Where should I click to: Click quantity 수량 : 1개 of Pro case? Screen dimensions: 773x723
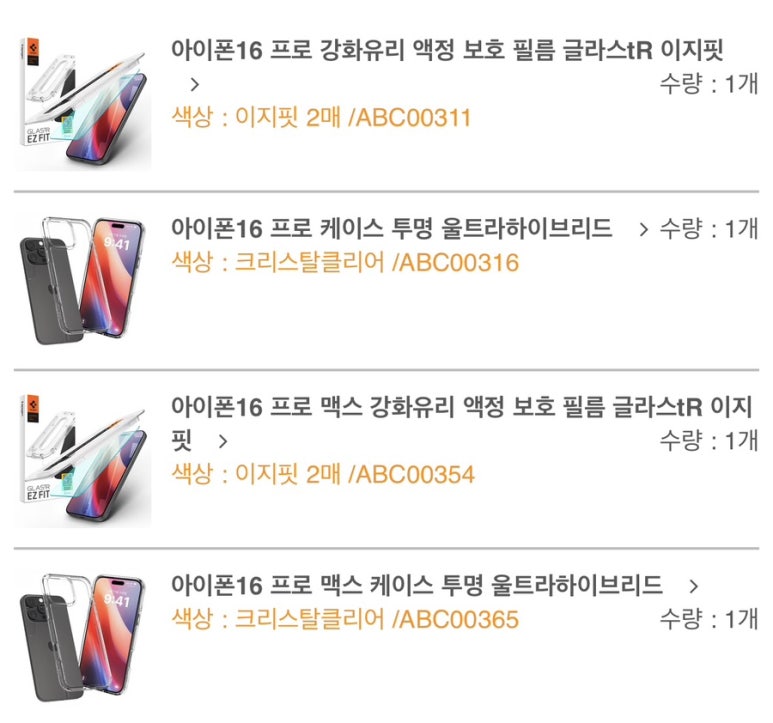(x=709, y=229)
